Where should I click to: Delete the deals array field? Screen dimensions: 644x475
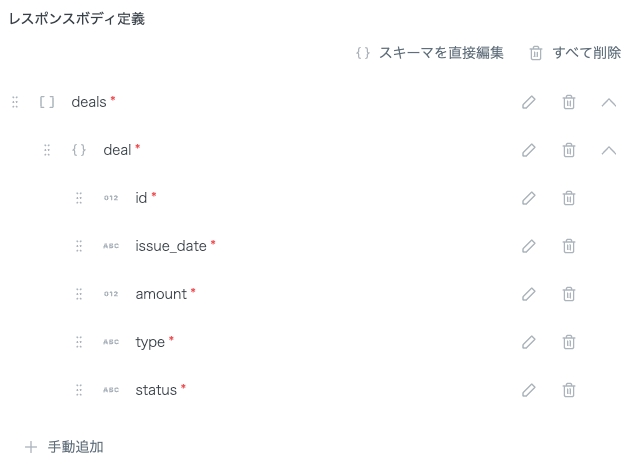coord(568,102)
